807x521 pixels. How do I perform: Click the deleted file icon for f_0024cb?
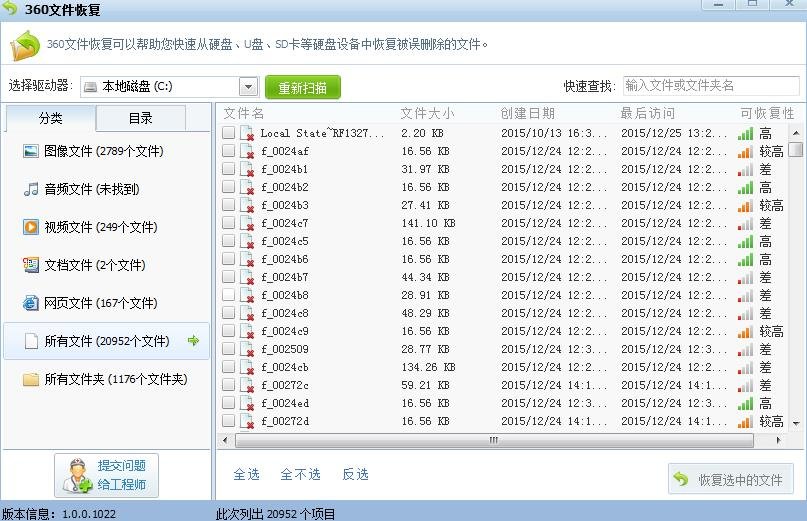[x=247, y=368]
